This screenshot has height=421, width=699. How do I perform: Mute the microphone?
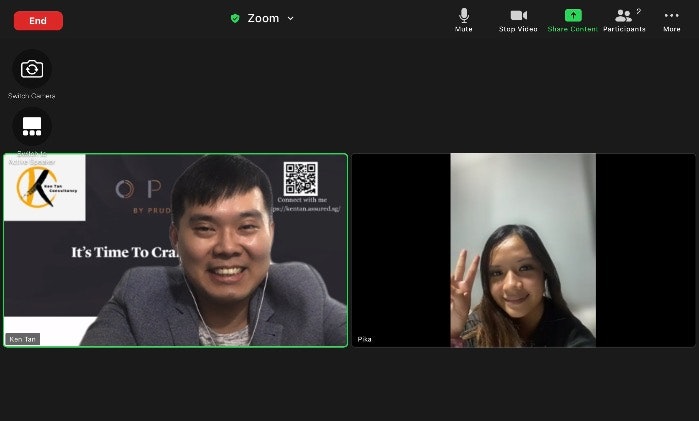(x=464, y=16)
